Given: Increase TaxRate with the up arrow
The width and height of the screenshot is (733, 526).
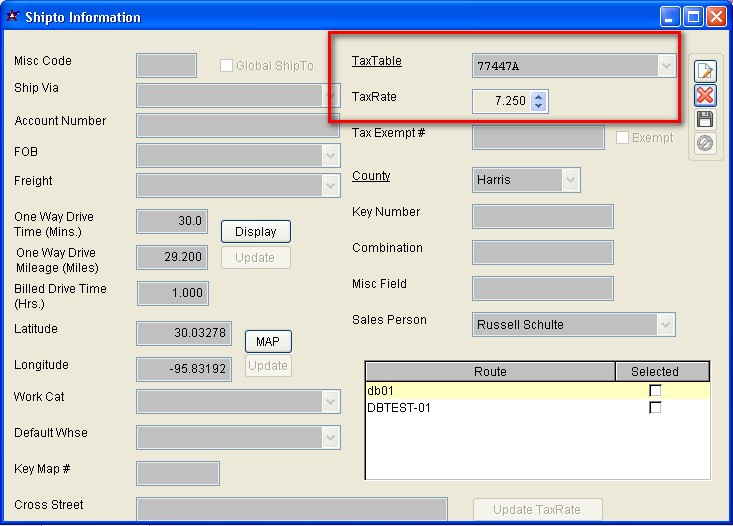Looking at the screenshot, I should pos(539,96).
